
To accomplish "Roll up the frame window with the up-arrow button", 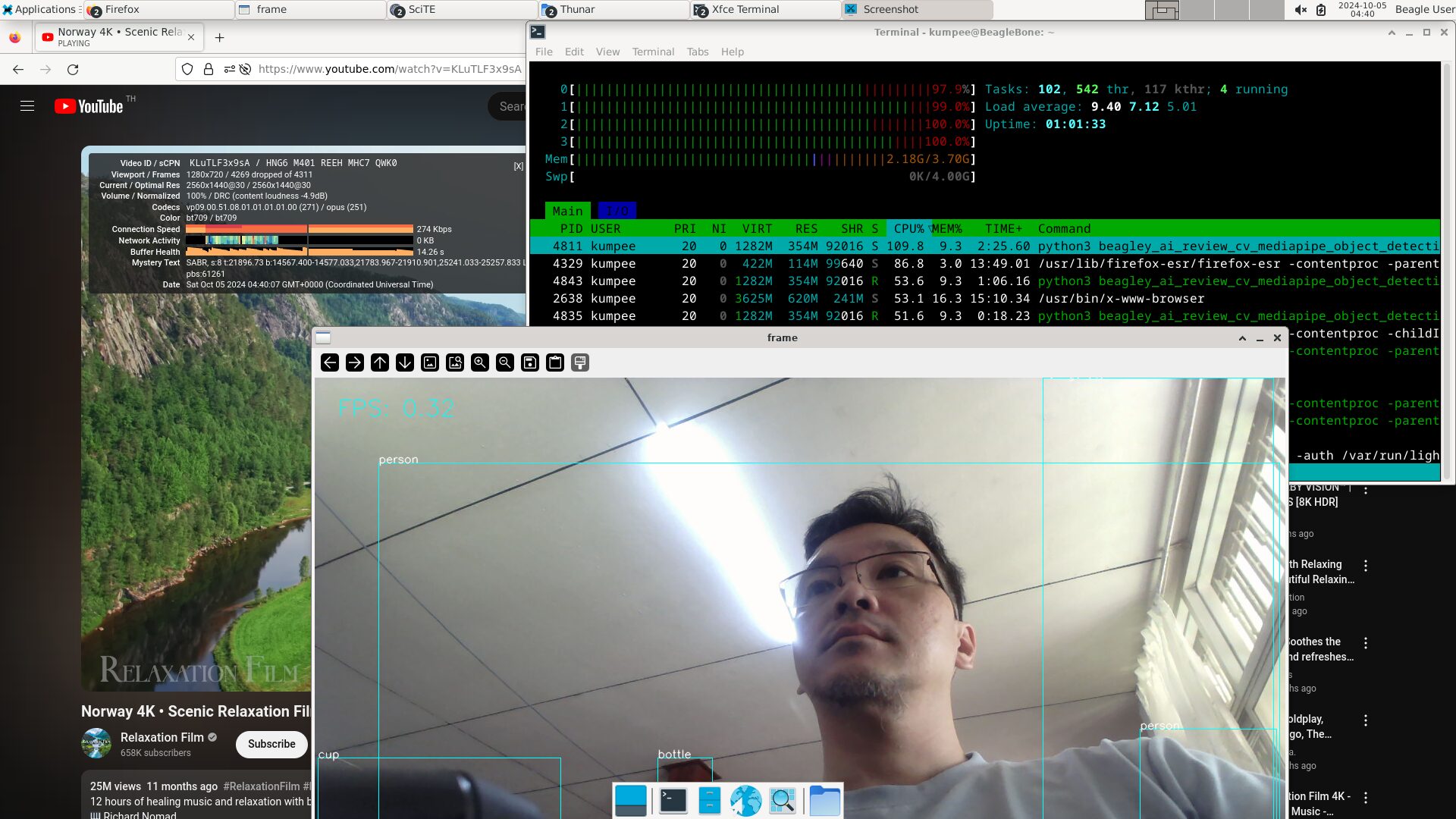I will pos(1242,337).
